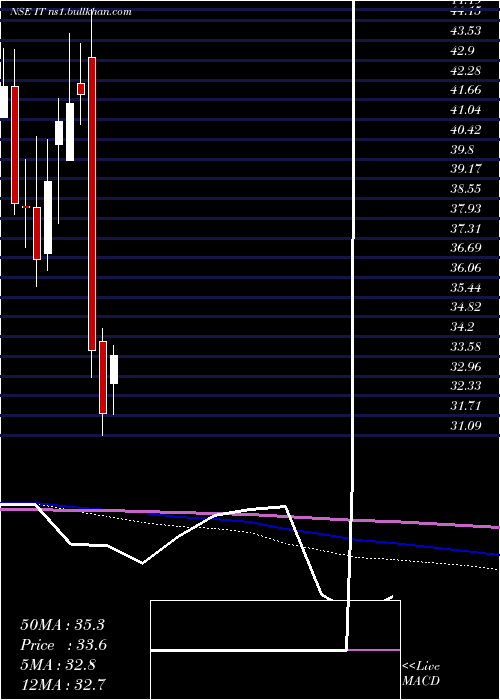Click the 37.31 price axis label
The image size is (500, 700).
466,228
